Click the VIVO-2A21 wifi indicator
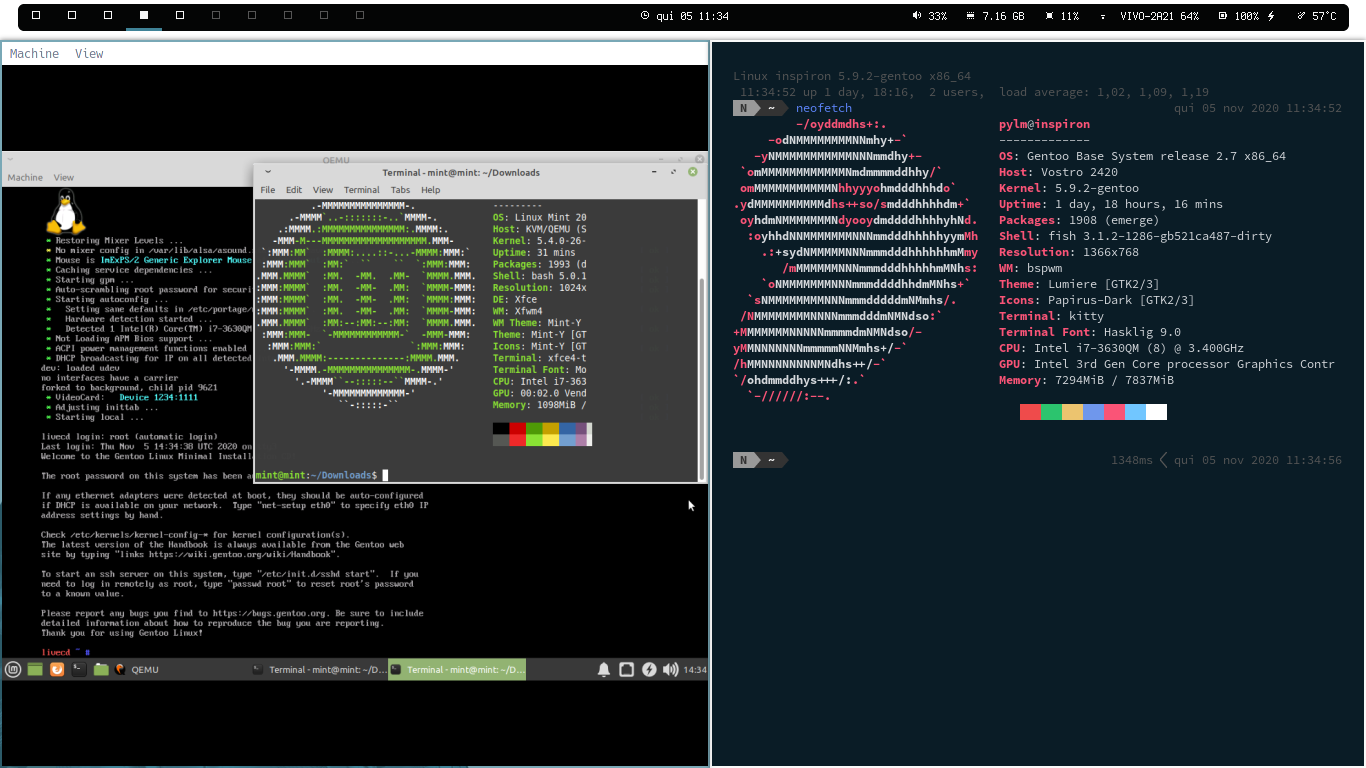Screen dimensions: 1366x768 (x=1150, y=16)
